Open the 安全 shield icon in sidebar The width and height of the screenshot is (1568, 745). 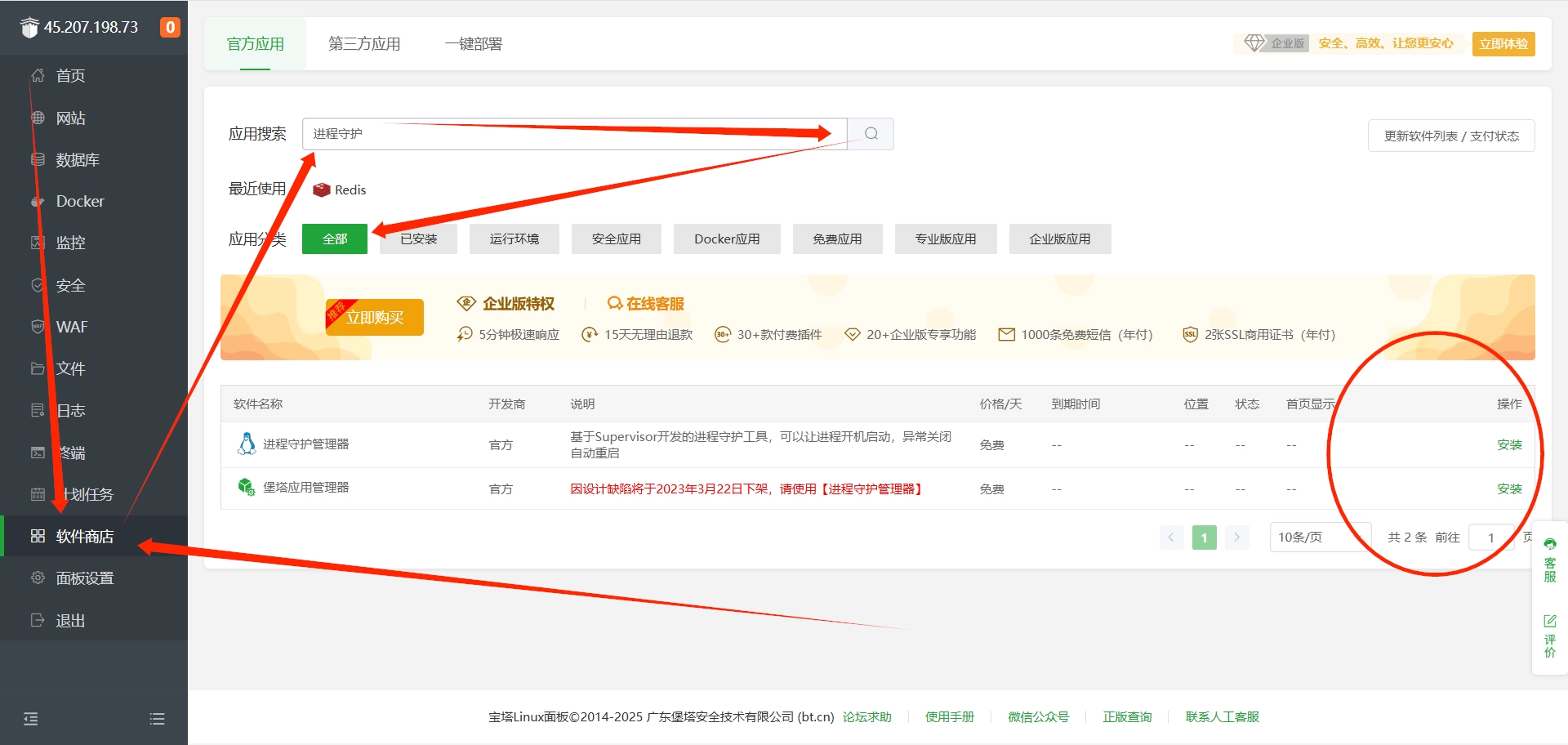[38, 285]
